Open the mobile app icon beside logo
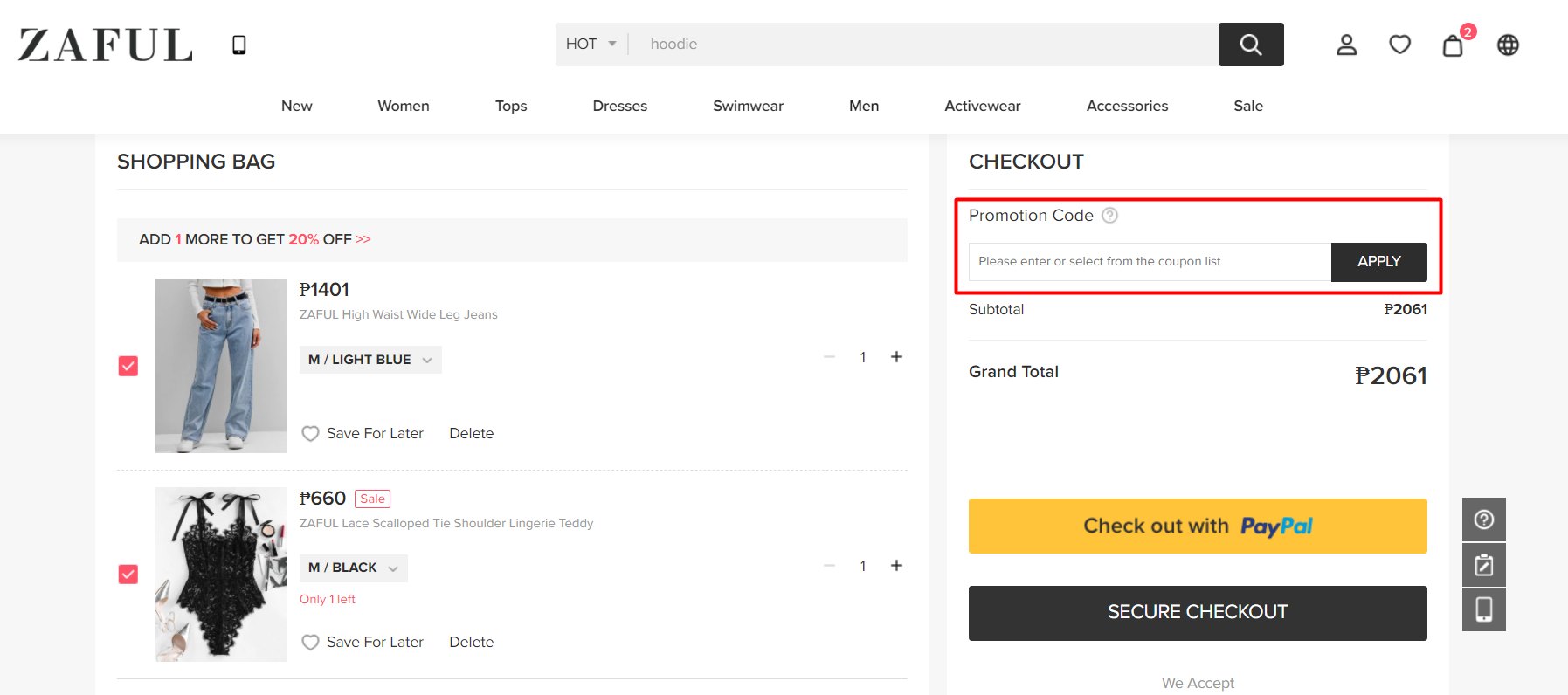The image size is (1568, 695). 238,45
